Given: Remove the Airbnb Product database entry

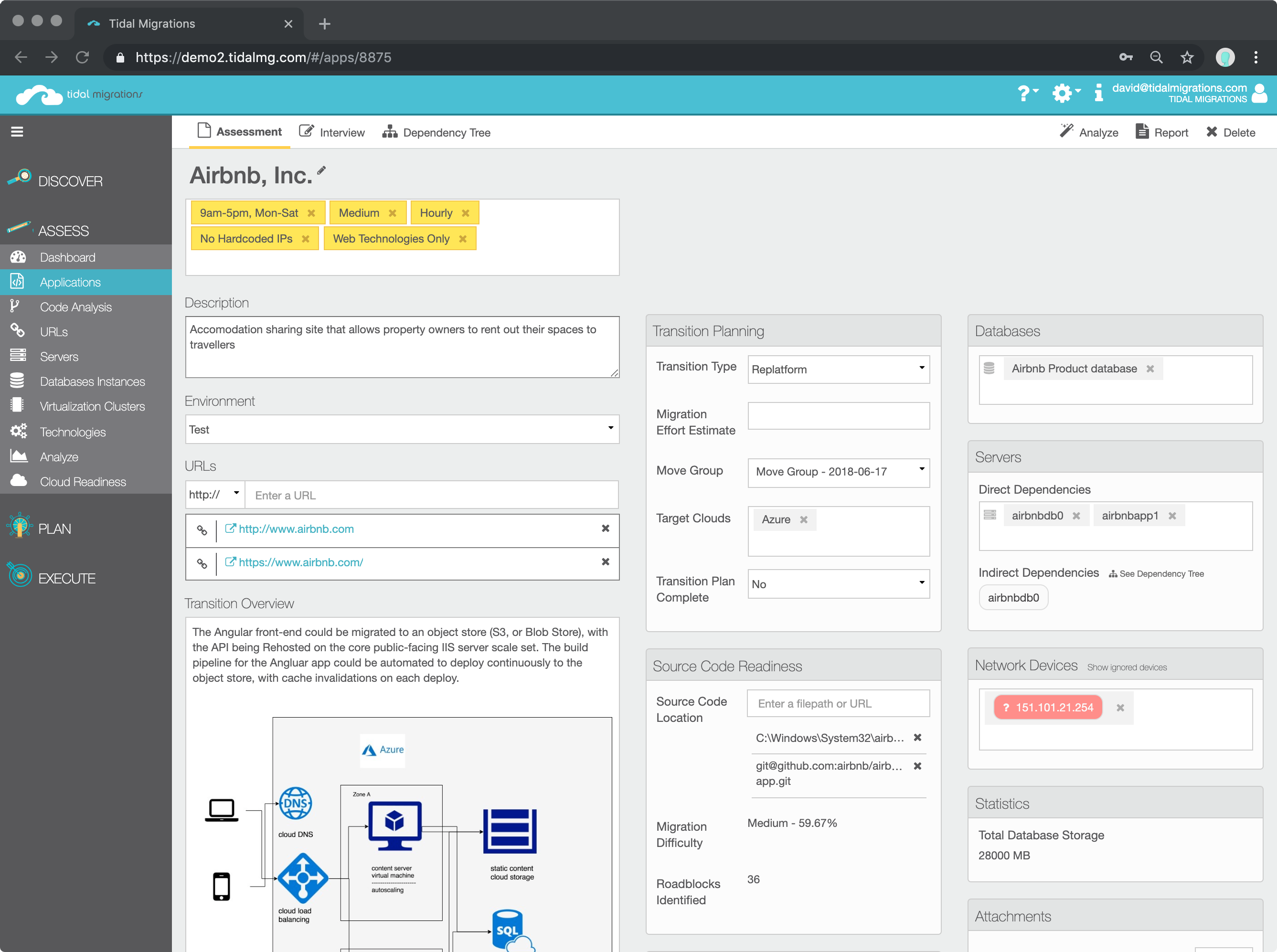Looking at the screenshot, I should tap(1150, 369).
